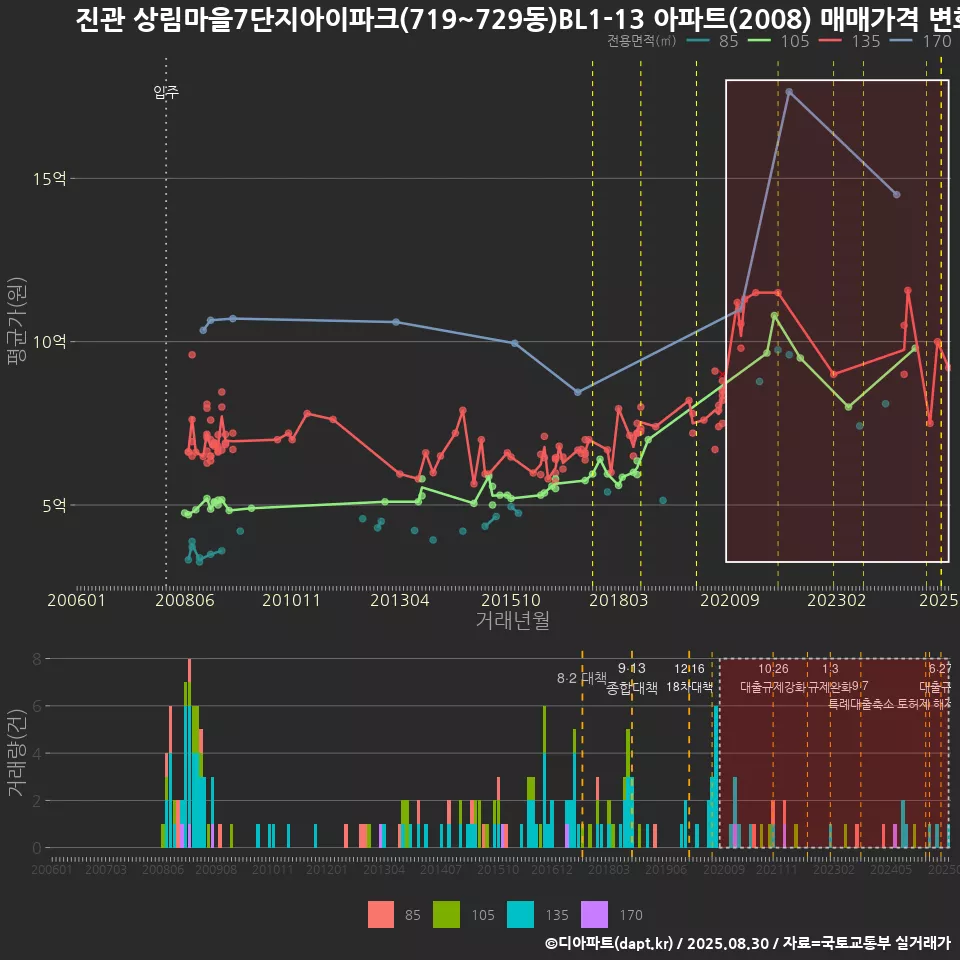Image resolution: width=960 pixels, height=960 pixels.
Task: Click the 입주 marker label
Action: pos(166,92)
